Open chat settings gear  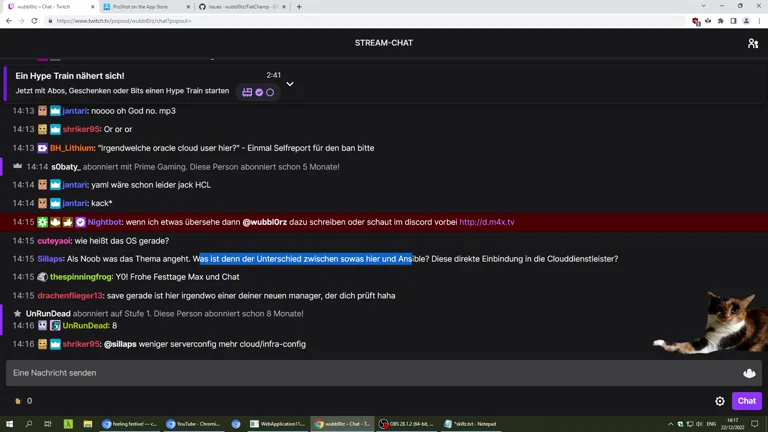720,401
